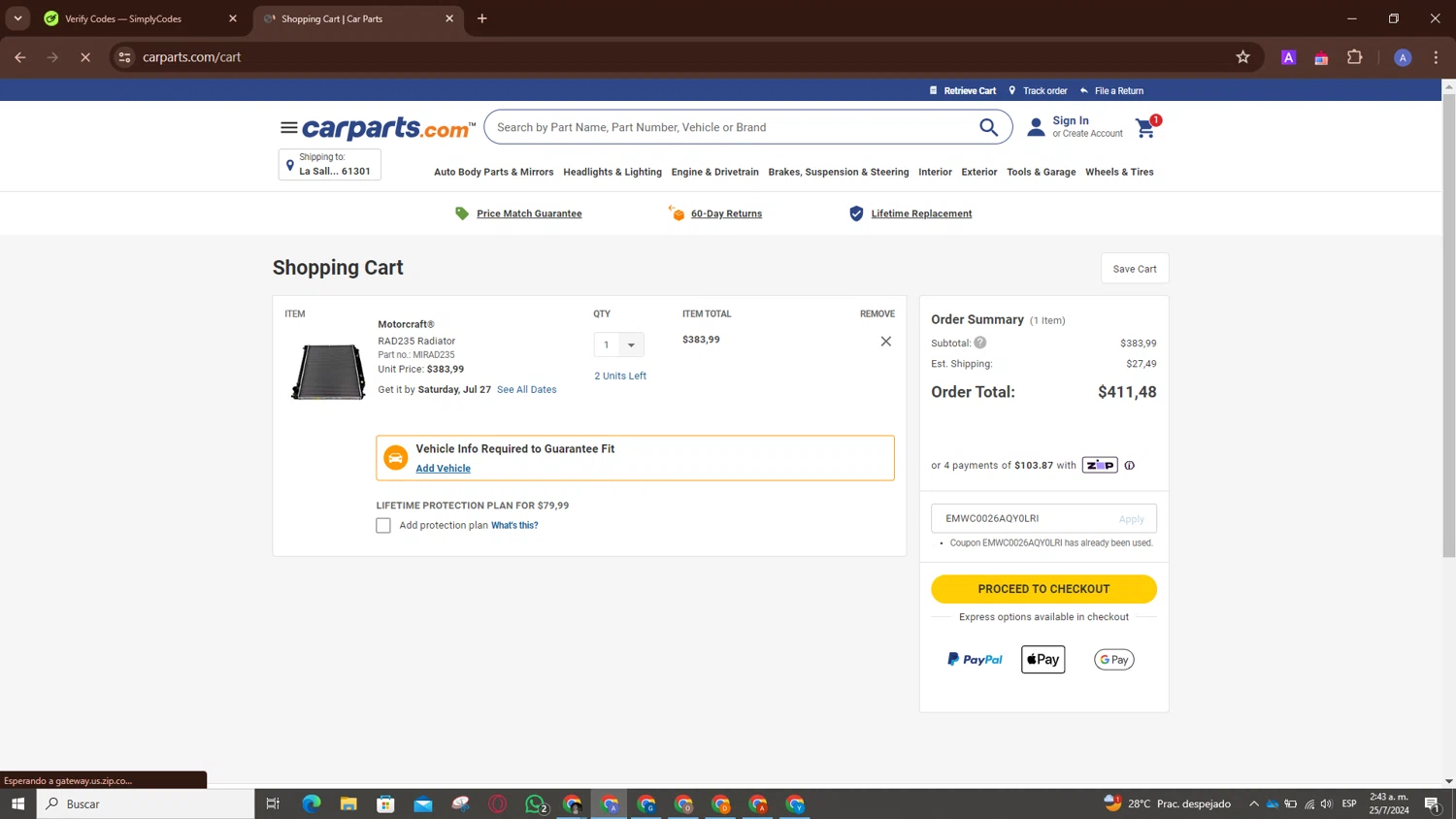Image resolution: width=1456 pixels, height=819 pixels.
Task: Open the Interior category menu
Action: 935,172
